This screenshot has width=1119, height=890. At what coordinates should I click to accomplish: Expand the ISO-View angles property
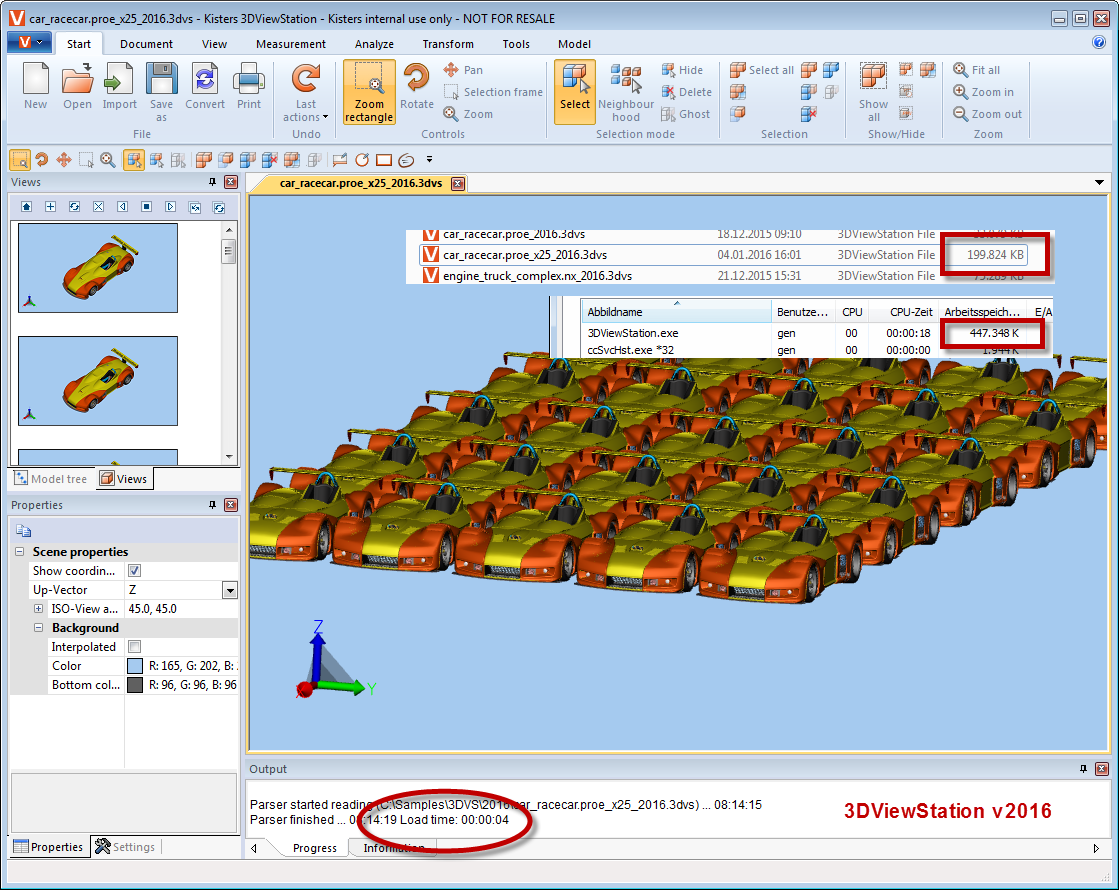click(x=39, y=609)
